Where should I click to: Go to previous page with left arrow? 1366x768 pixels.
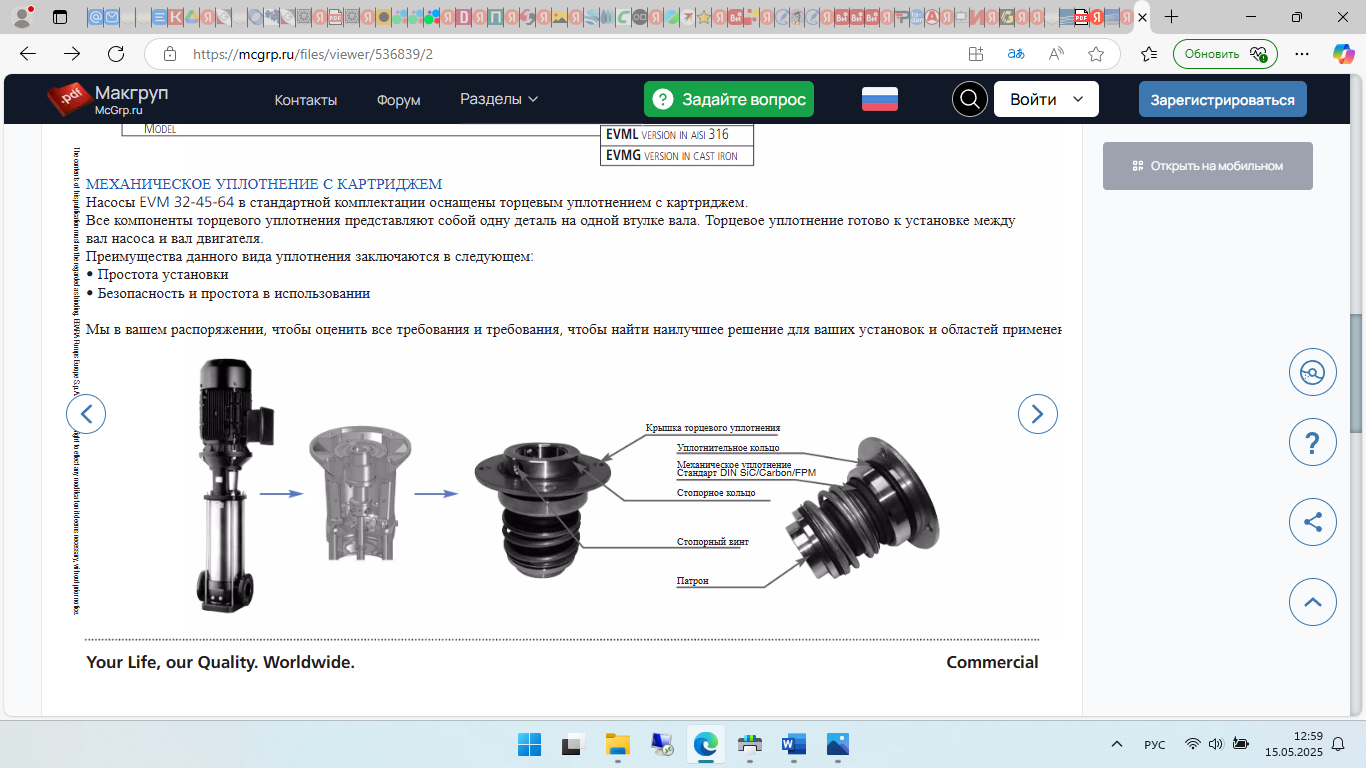click(x=86, y=413)
